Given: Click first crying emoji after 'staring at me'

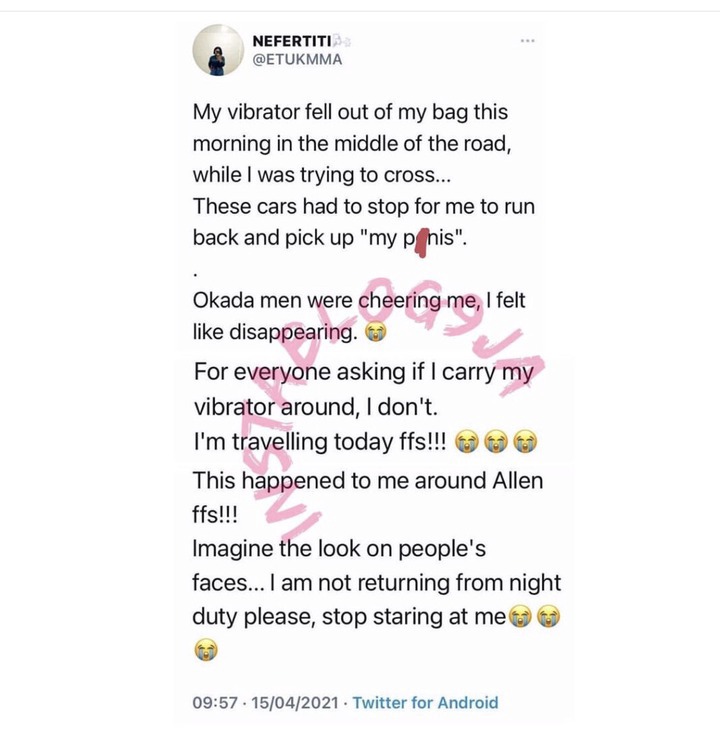Looking at the screenshot, I should pyautogui.click(x=520, y=617).
